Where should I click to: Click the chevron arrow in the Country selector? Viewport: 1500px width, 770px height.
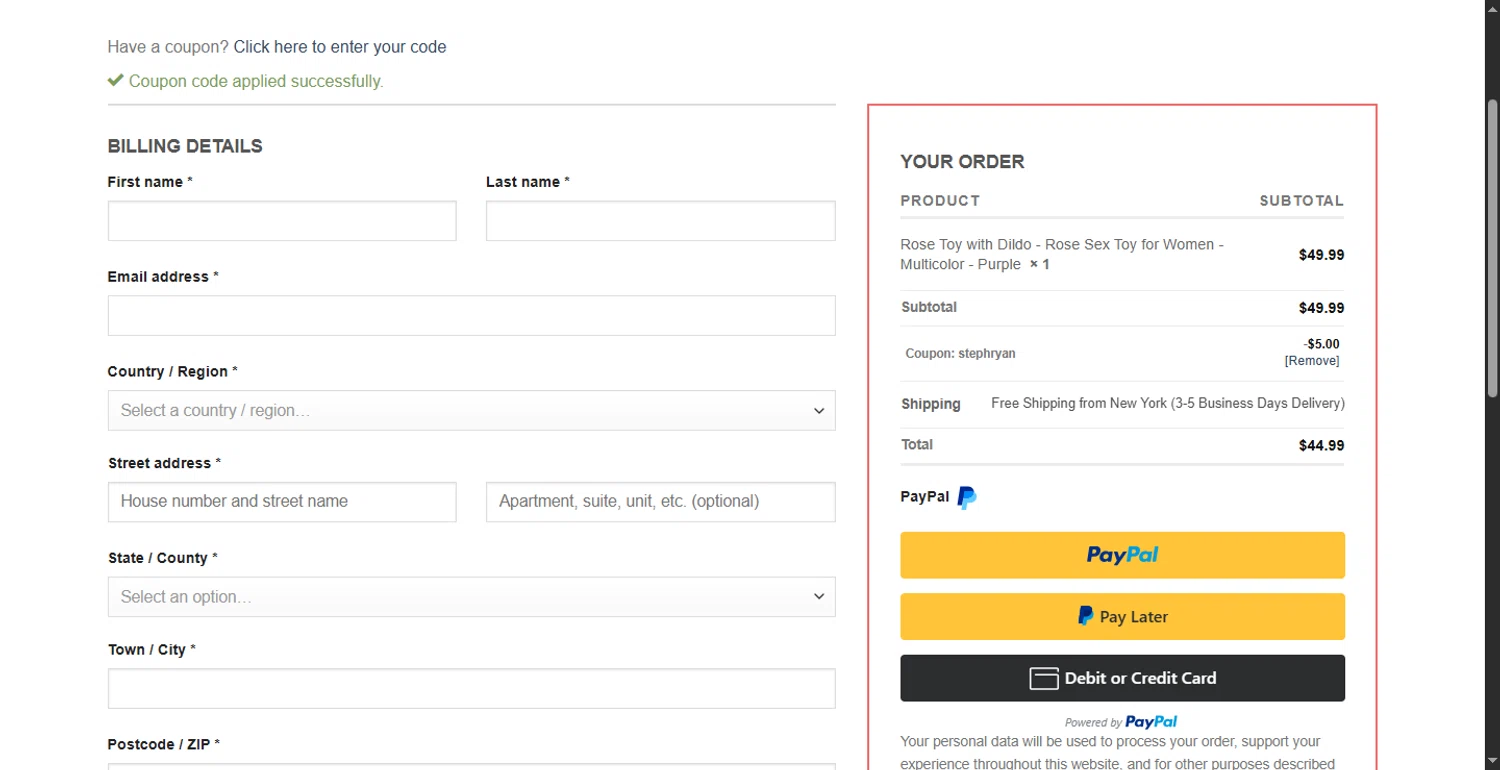click(x=819, y=411)
